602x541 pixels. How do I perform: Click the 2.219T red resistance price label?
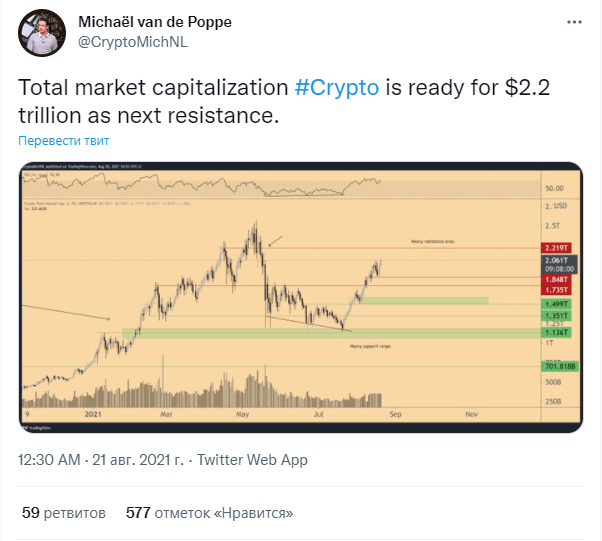pos(556,248)
